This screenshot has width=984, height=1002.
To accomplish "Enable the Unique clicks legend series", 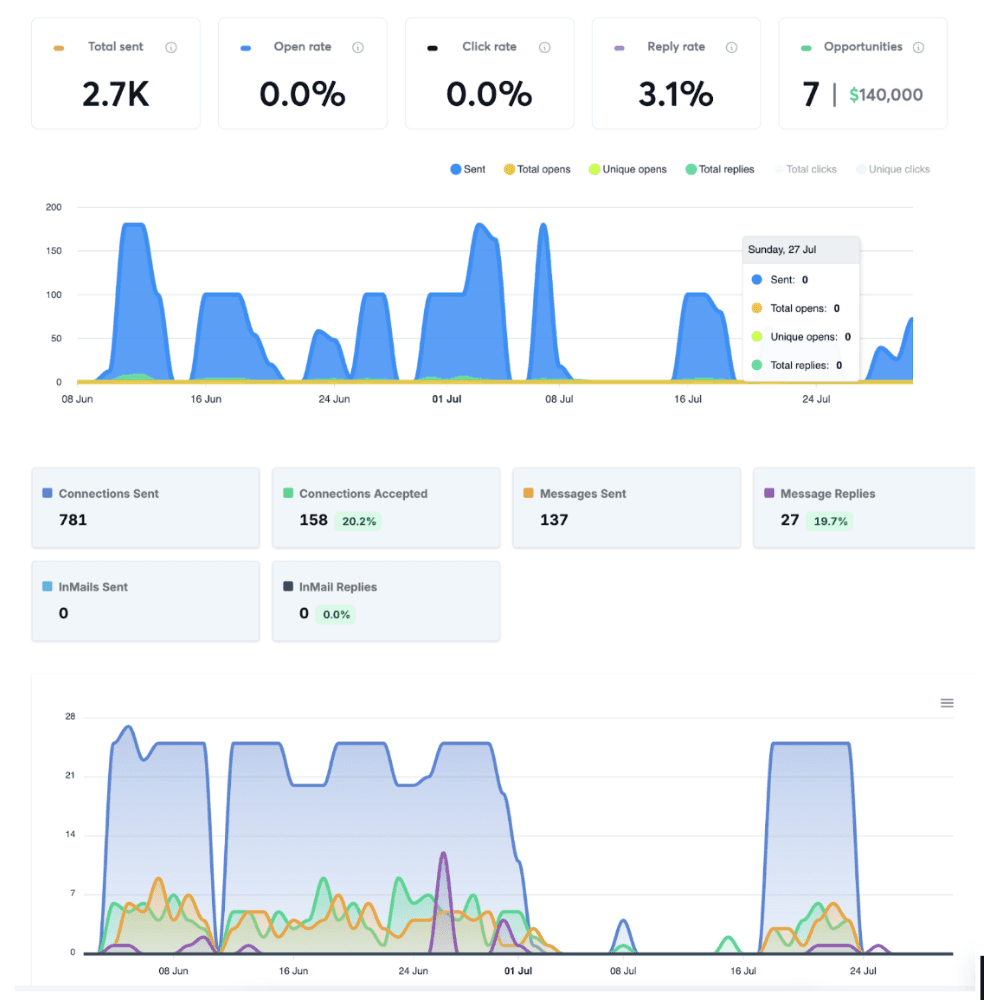I will (x=893, y=169).
